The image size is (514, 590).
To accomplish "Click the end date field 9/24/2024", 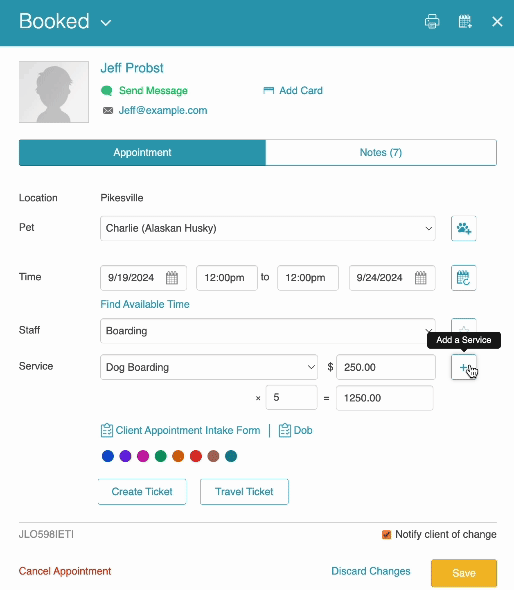I will (392, 278).
